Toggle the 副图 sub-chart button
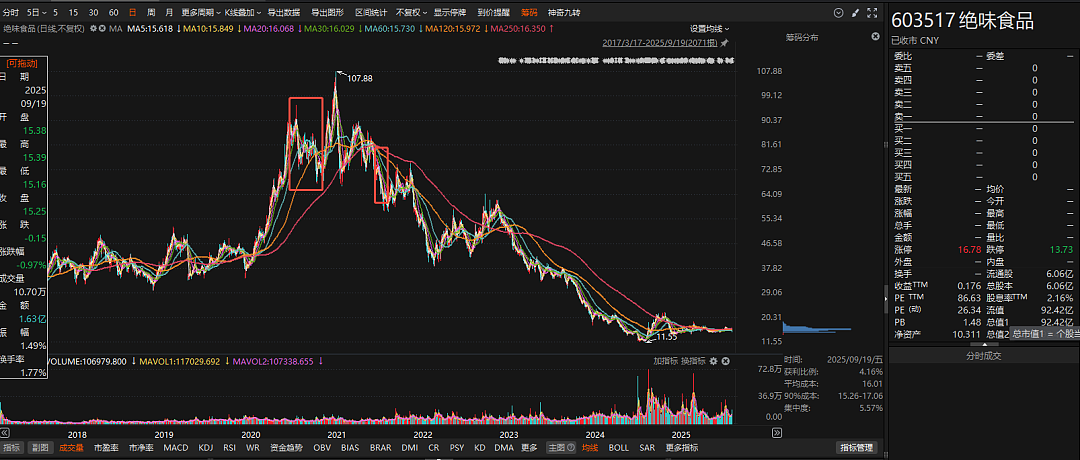The width and height of the screenshot is (1080, 460). (x=39, y=448)
